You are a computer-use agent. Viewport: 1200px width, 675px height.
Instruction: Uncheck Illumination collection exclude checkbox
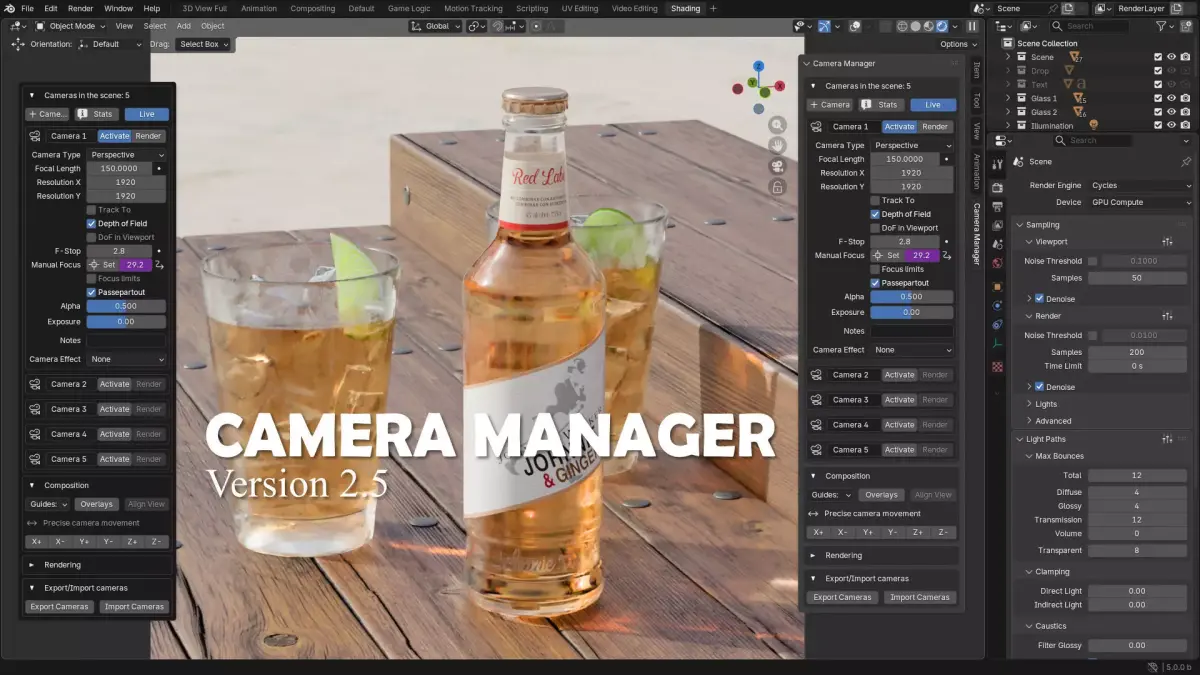click(x=1158, y=125)
